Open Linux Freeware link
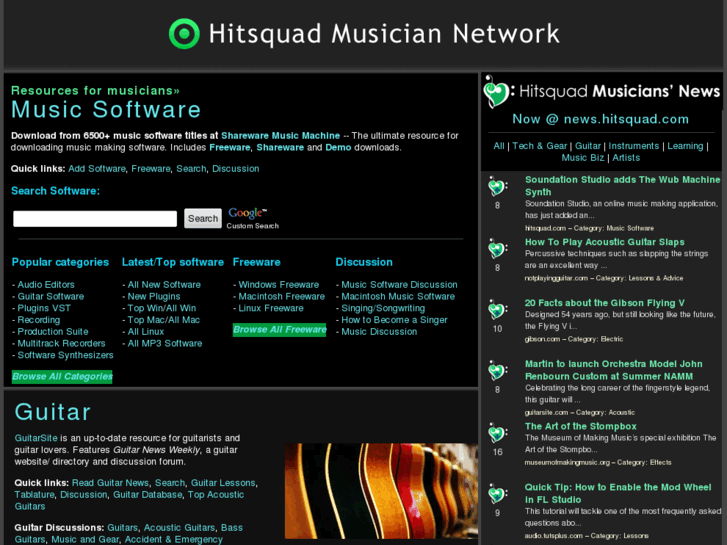 tap(271, 308)
